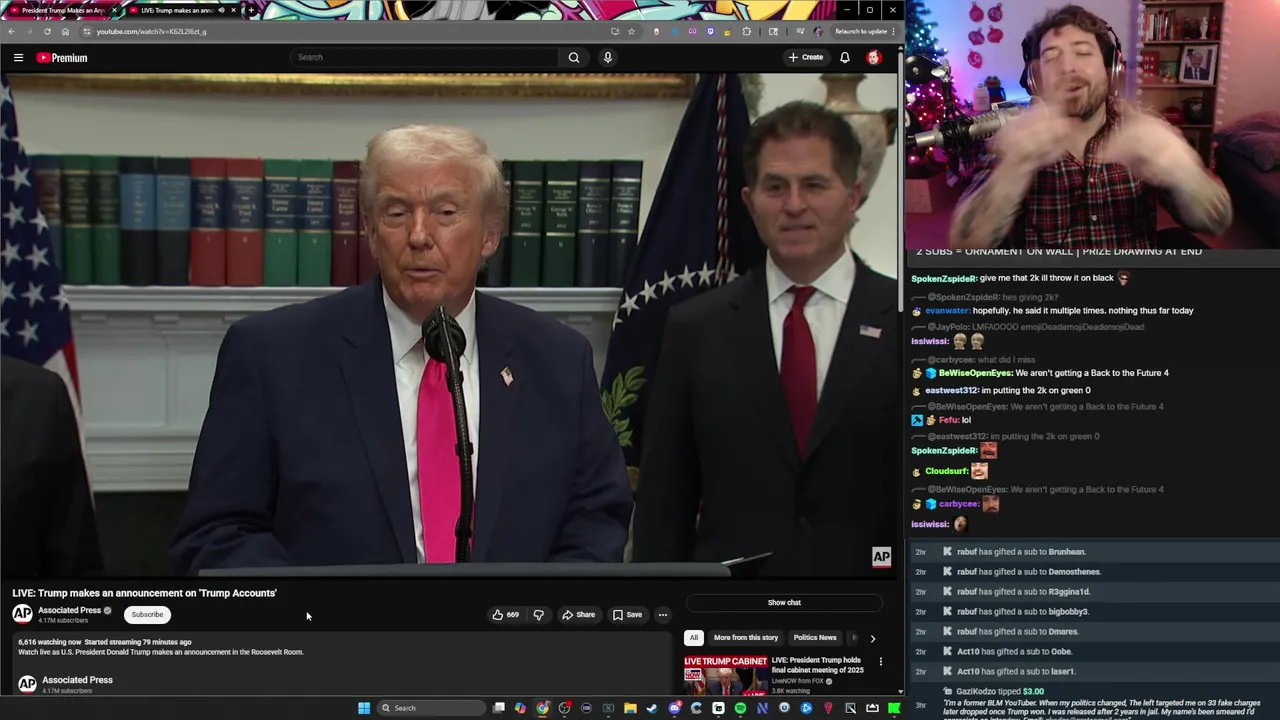Select the 'All' filter chip
1280x720 pixels.
coord(693,638)
